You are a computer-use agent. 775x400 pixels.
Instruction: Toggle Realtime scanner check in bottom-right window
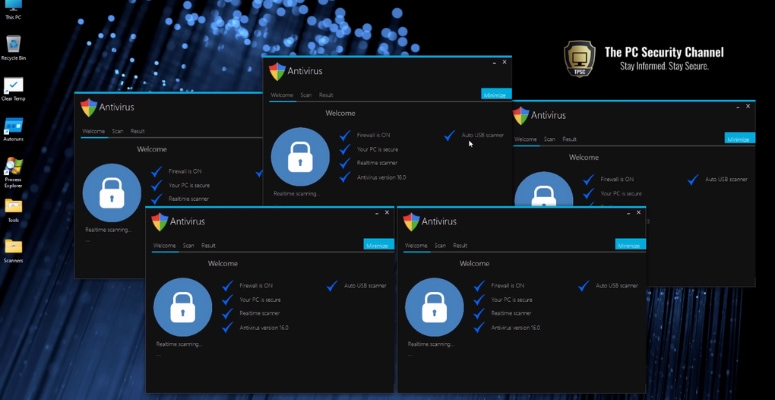(480, 313)
